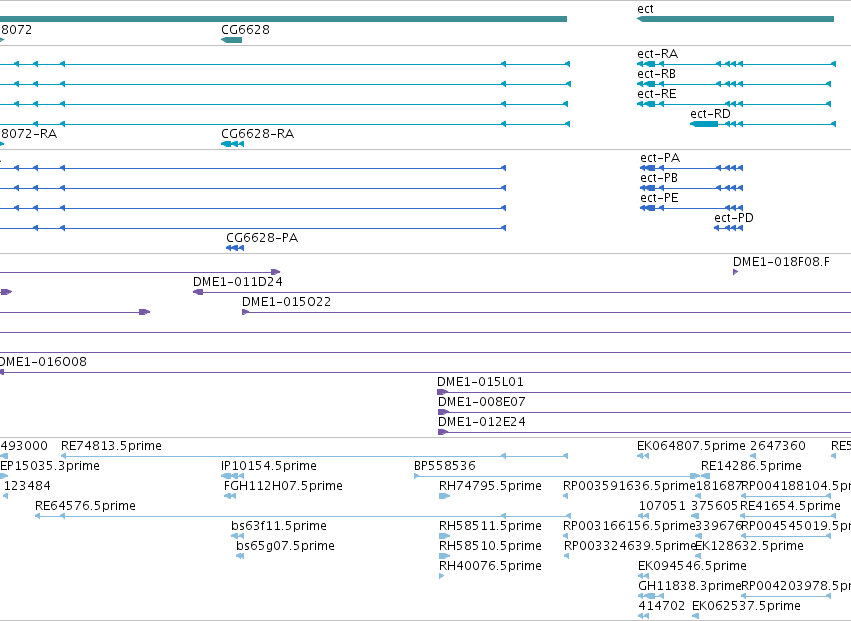
Task: Click the 123484 feature label
Action: pyautogui.click(x=27, y=486)
